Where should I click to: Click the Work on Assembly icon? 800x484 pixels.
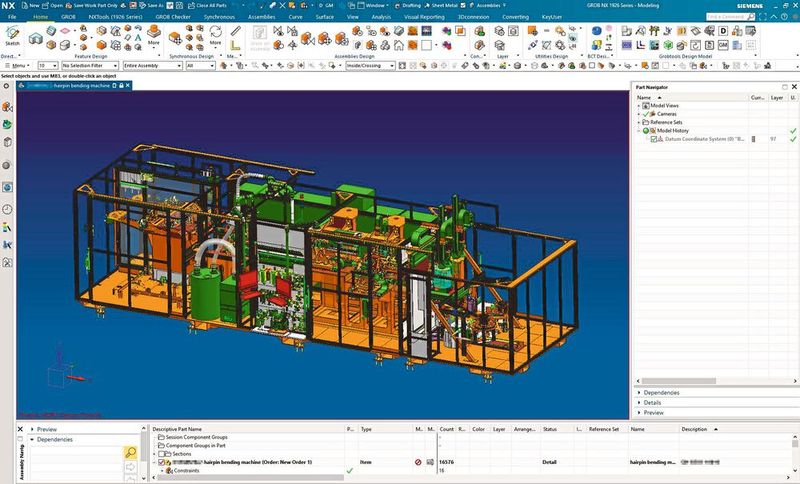(x=260, y=38)
